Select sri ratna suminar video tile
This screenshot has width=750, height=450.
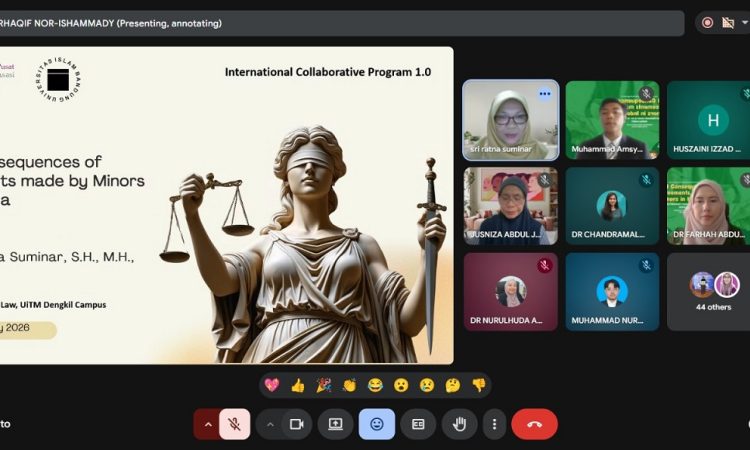pos(511,120)
